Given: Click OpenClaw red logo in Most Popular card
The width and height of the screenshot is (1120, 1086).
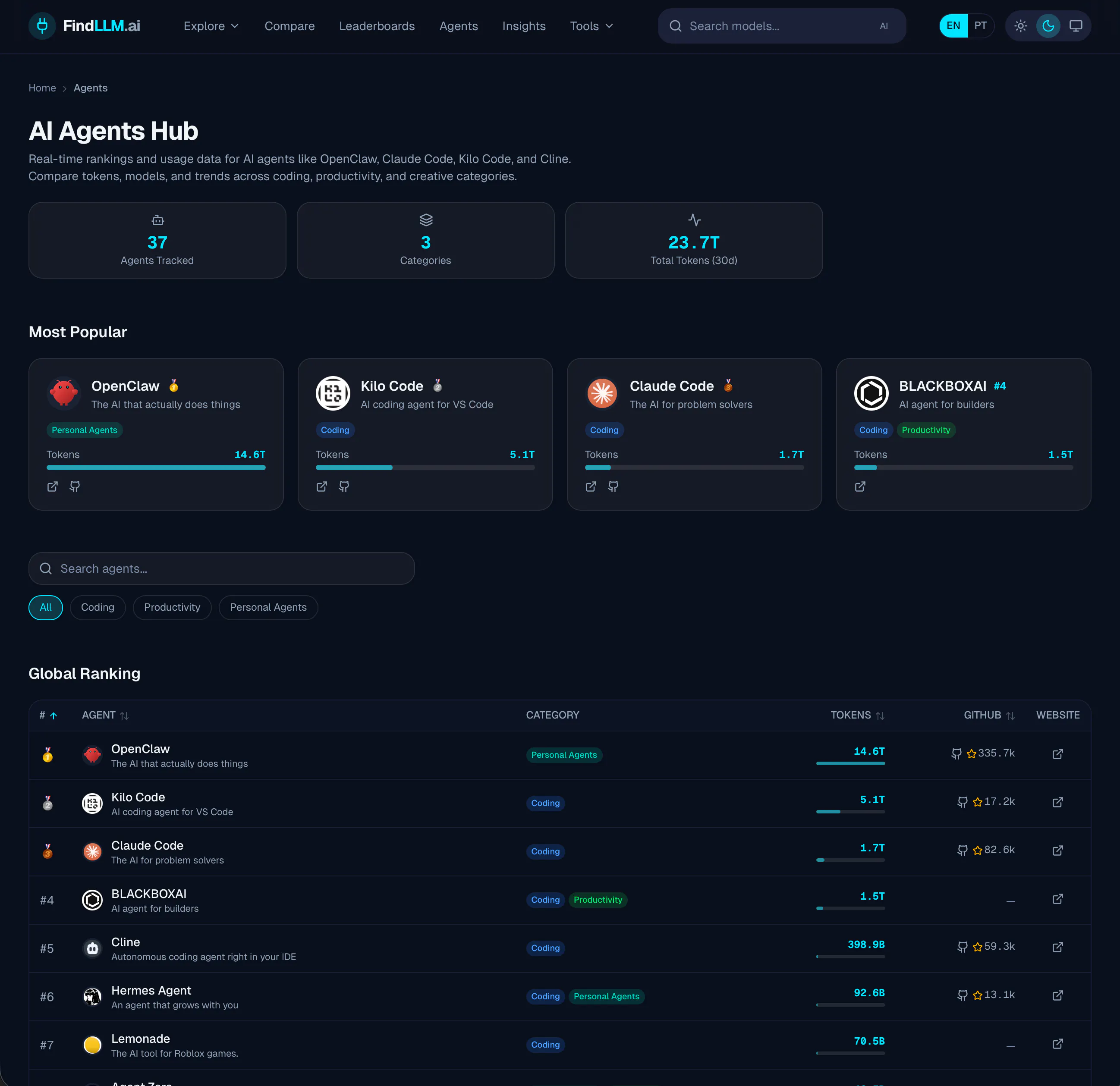Looking at the screenshot, I should [x=64, y=393].
